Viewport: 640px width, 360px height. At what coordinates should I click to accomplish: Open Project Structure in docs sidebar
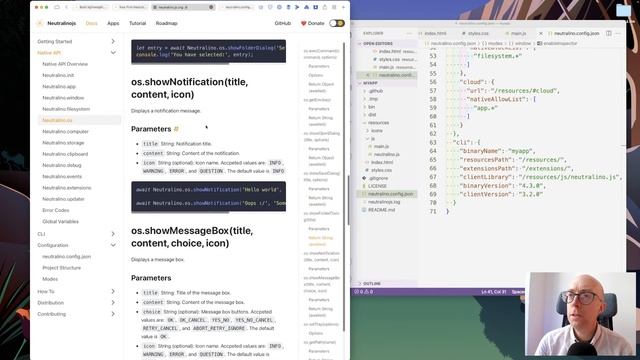click(62, 268)
